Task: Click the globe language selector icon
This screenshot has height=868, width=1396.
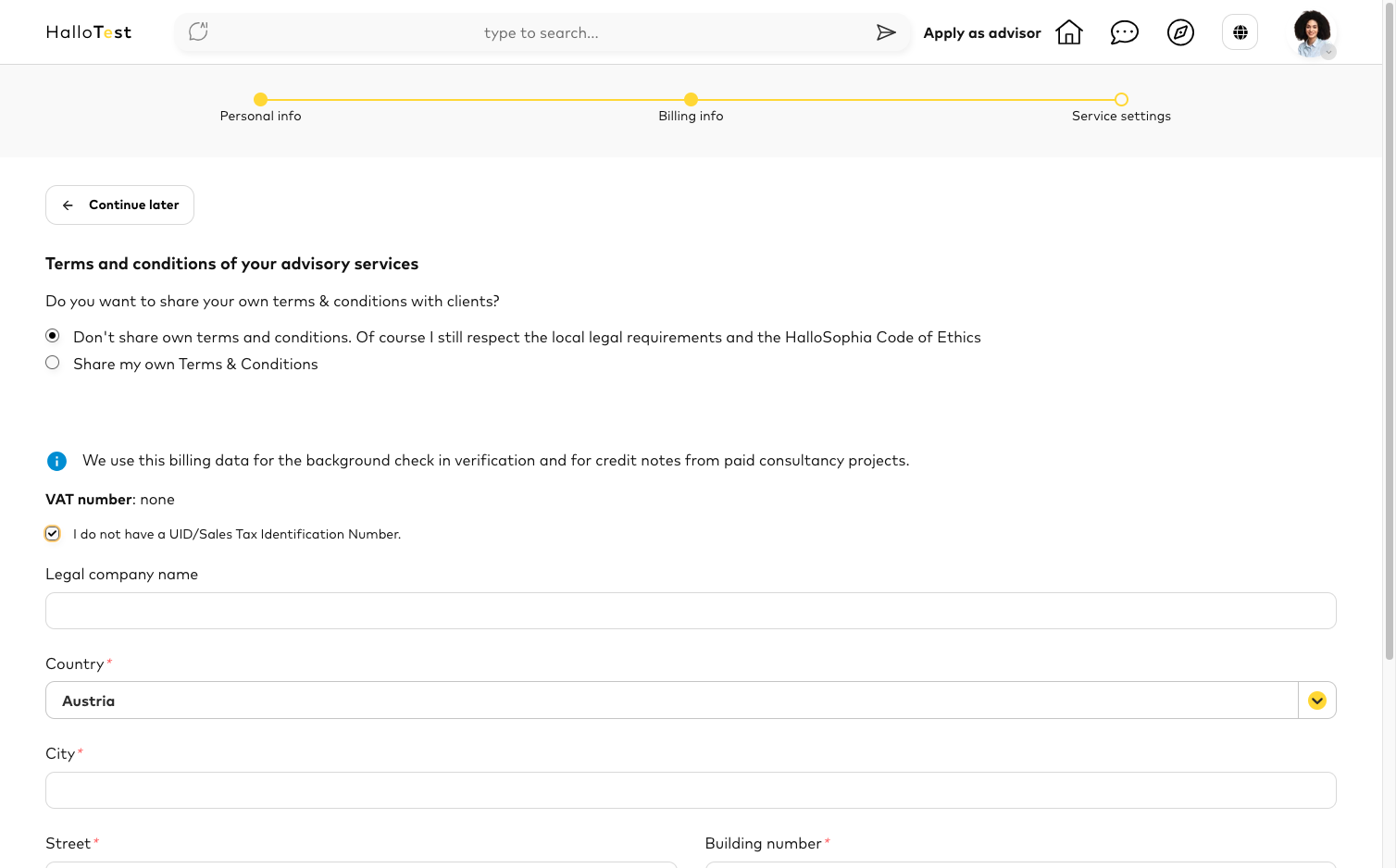Action: (1240, 32)
